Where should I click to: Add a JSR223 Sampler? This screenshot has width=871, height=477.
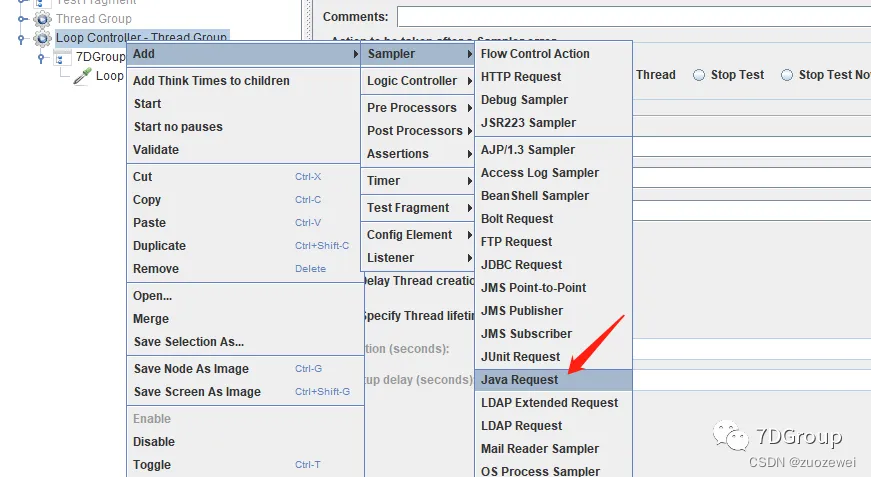(554, 123)
